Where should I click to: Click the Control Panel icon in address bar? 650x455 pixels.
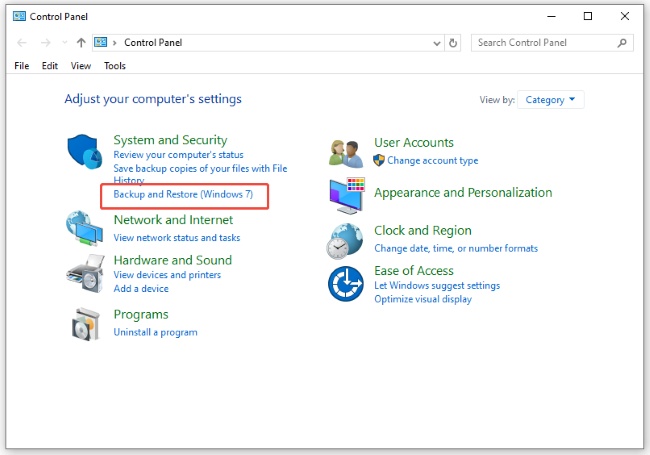tap(101, 42)
